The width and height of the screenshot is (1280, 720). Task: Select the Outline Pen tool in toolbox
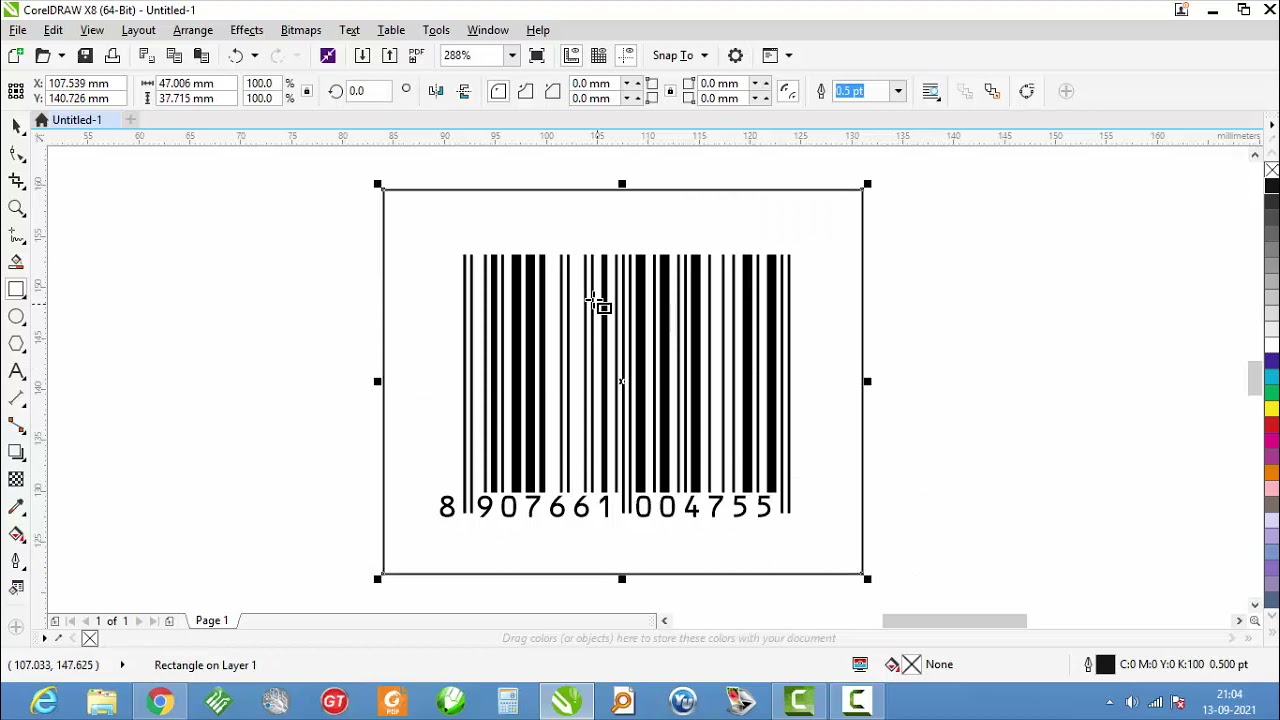pos(16,561)
